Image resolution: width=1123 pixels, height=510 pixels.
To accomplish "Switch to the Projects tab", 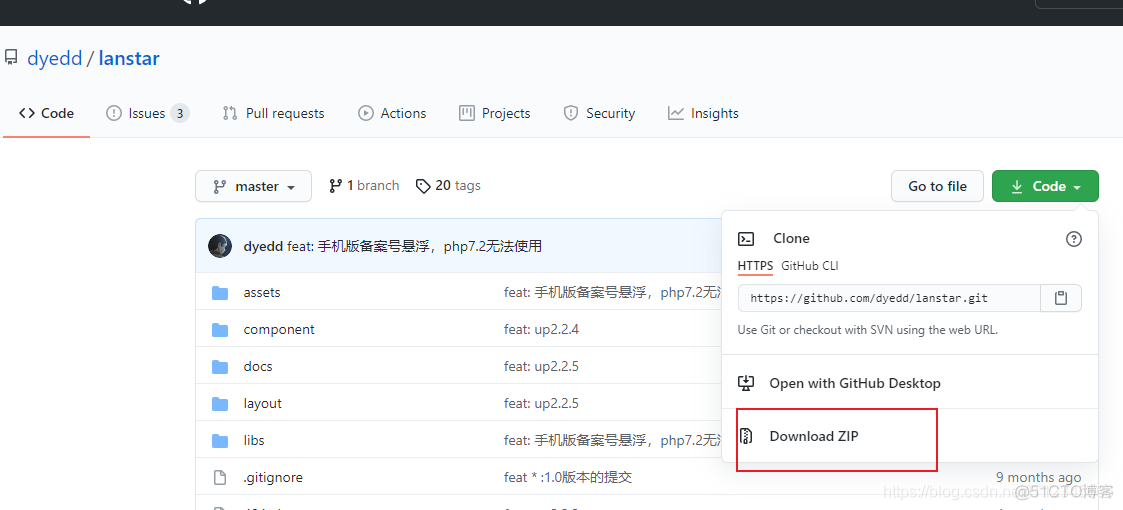I will click(495, 113).
